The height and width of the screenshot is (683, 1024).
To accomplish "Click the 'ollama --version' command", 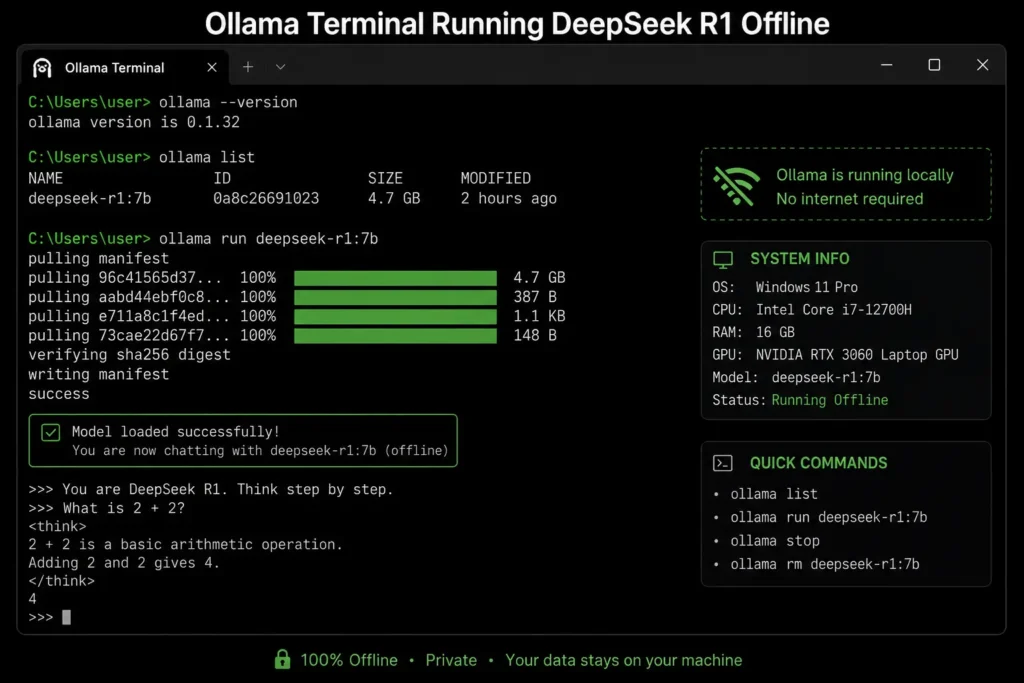I will 228,103.
